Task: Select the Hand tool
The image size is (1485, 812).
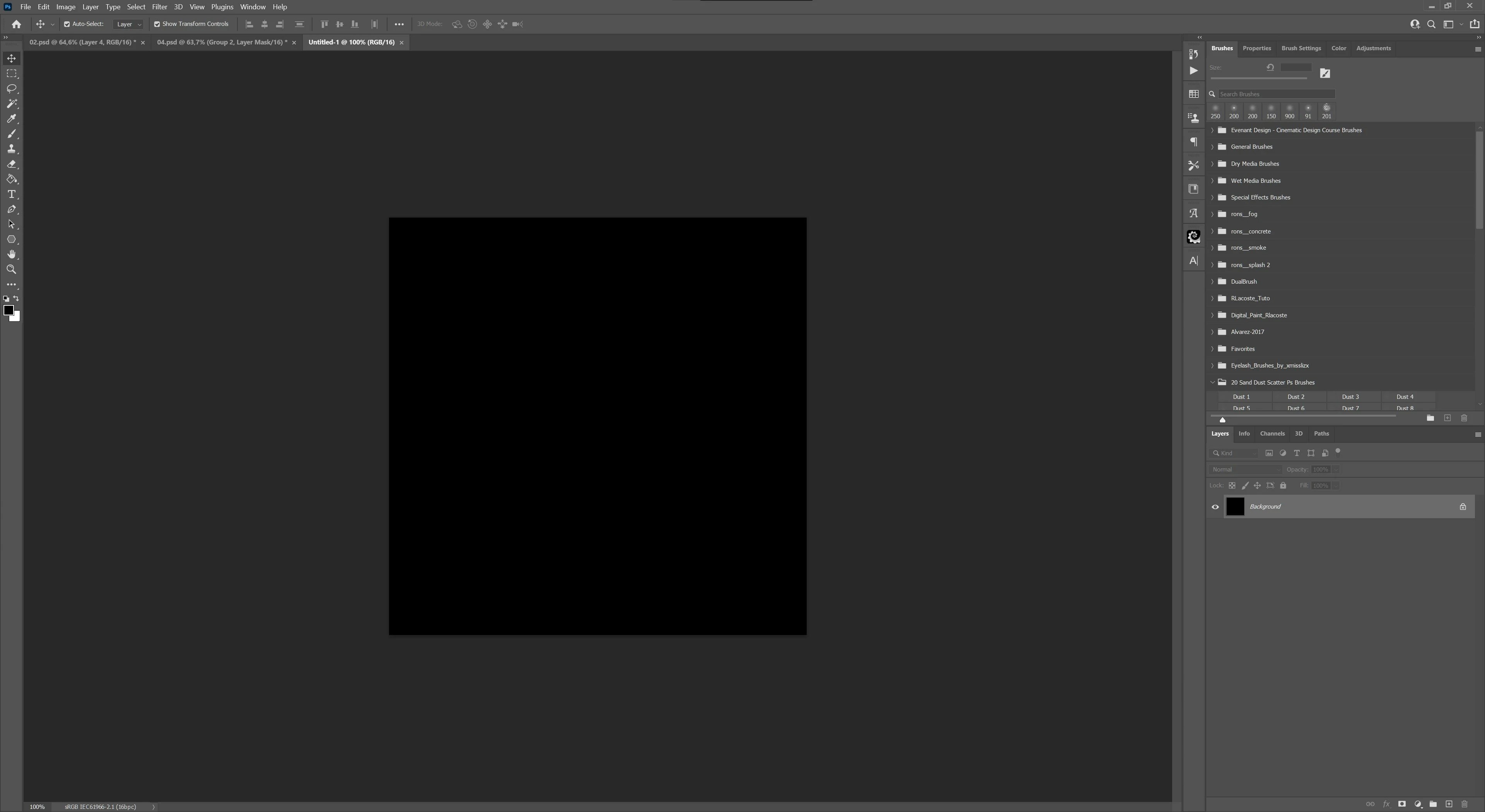Action: 12,254
